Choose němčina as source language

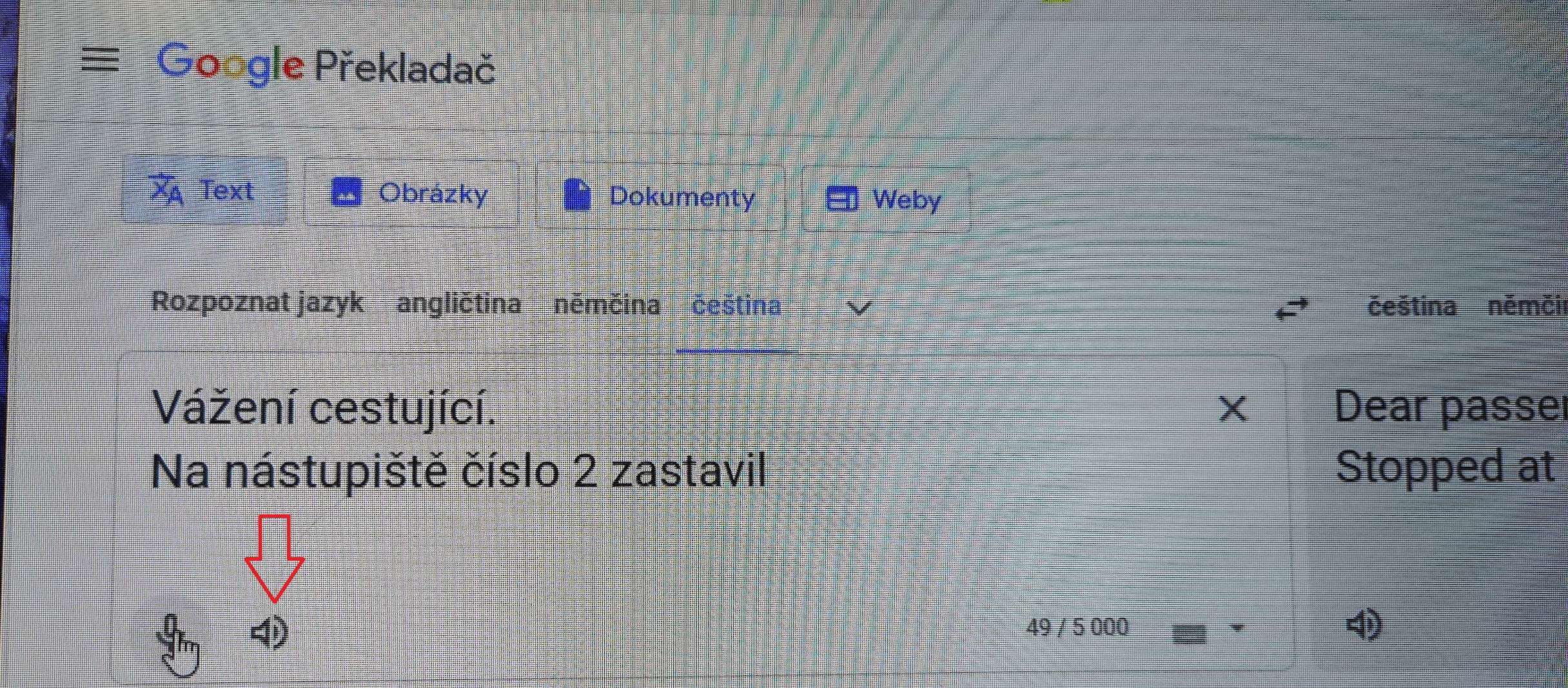coord(607,304)
